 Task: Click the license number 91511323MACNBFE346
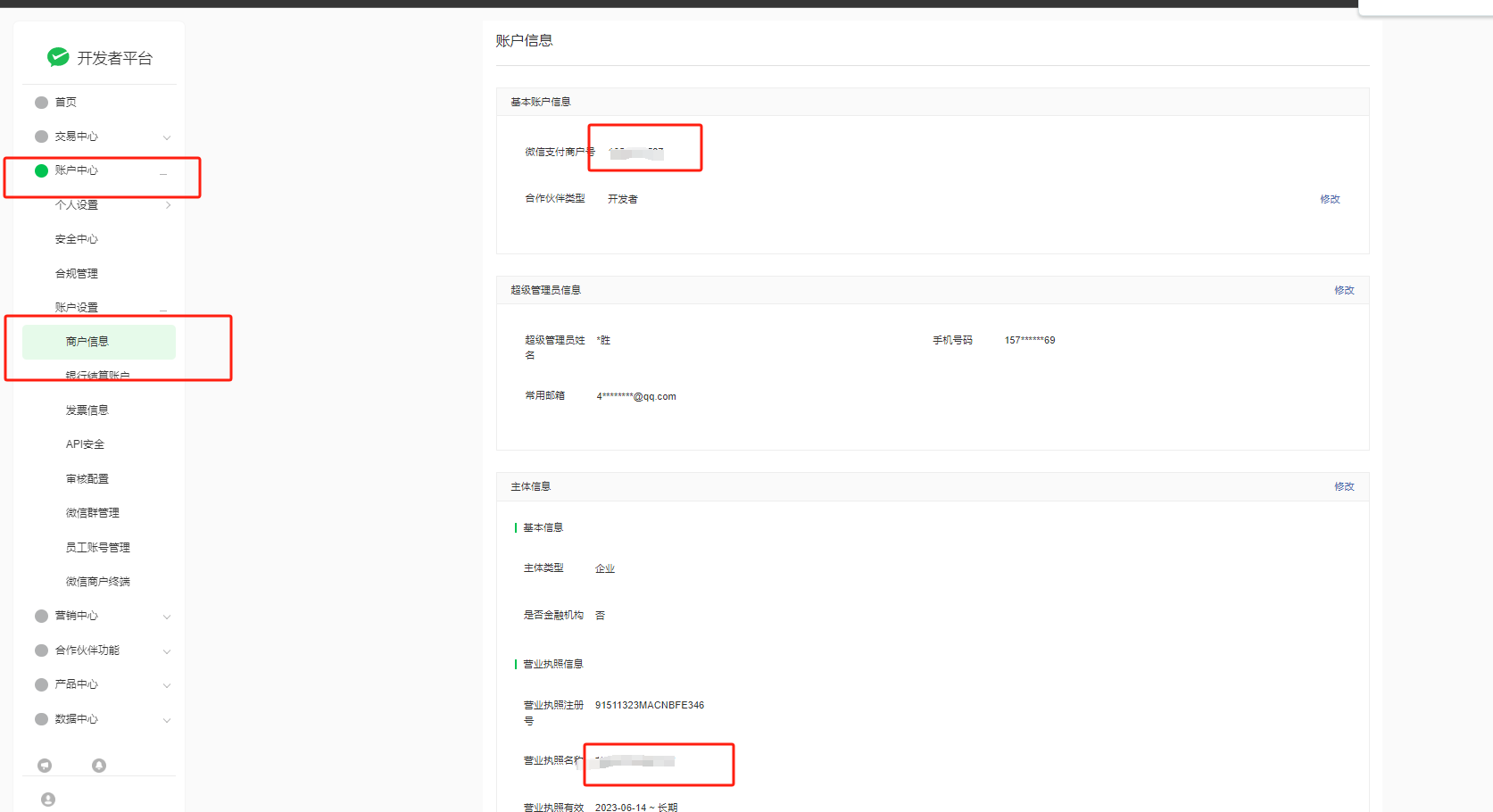click(x=650, y=705)
